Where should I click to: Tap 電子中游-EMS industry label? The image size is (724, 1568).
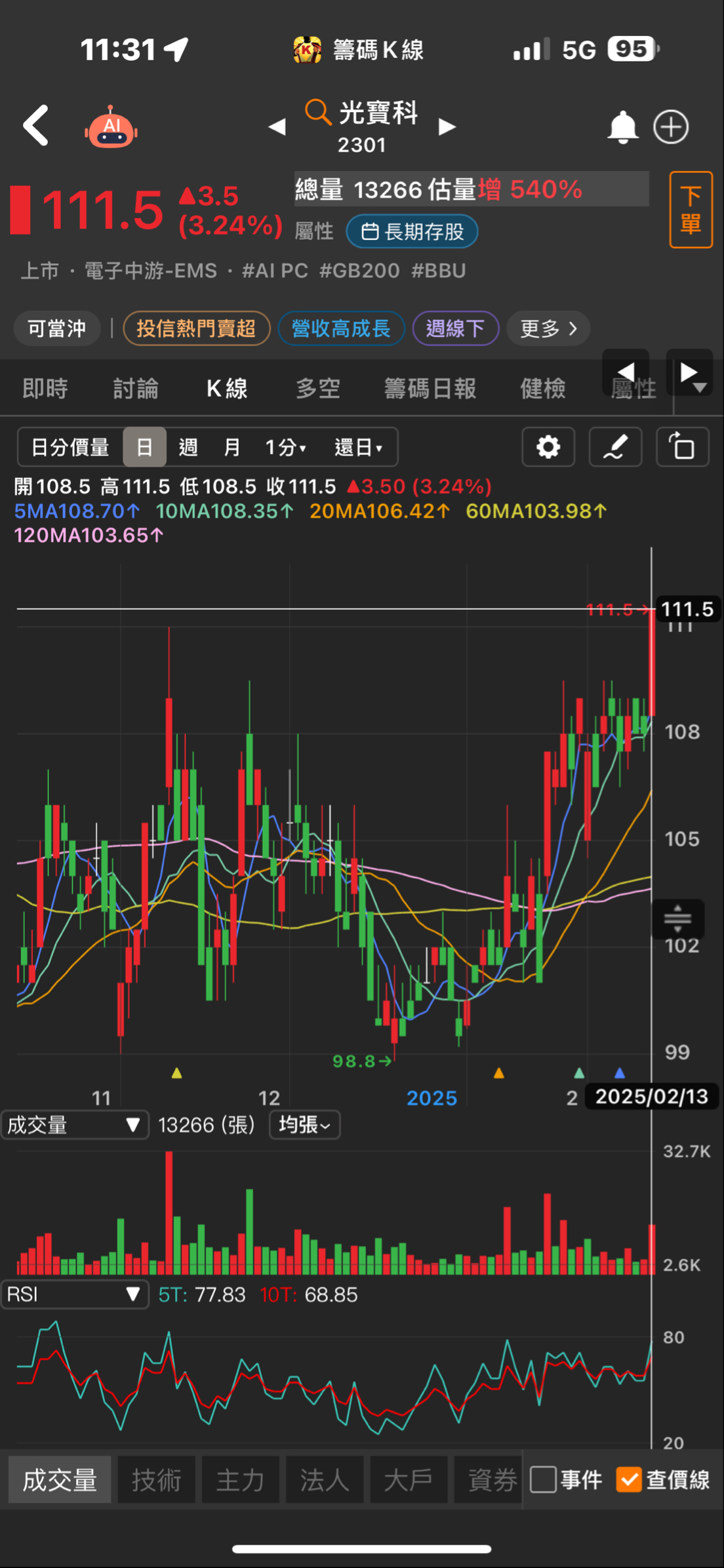[x=150, y=271]
